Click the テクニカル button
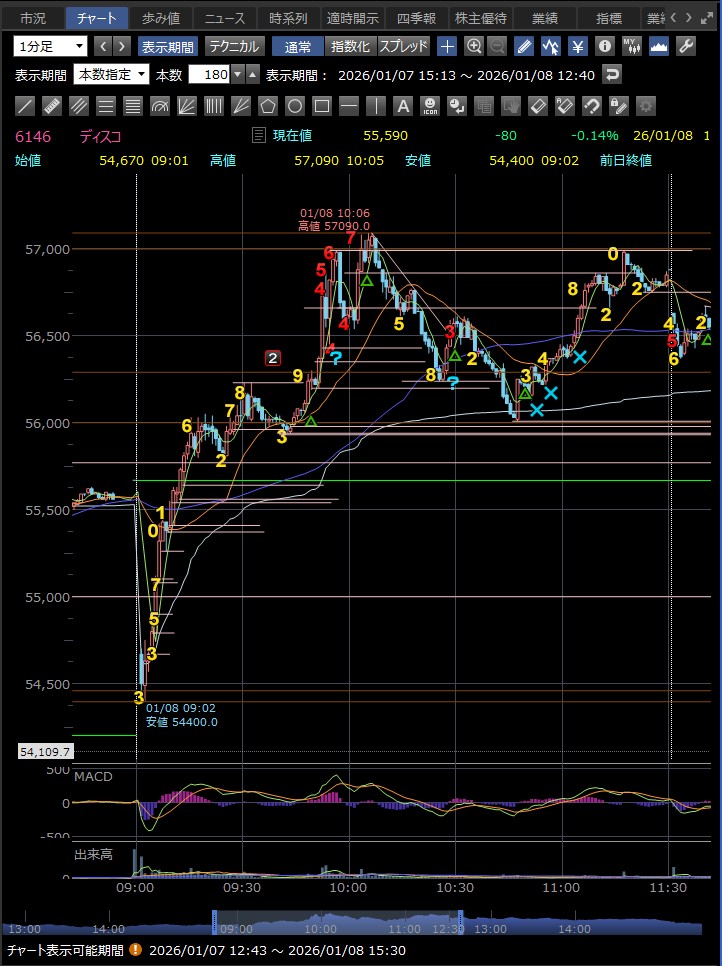The image size is (722, 966). click(234, 46)
